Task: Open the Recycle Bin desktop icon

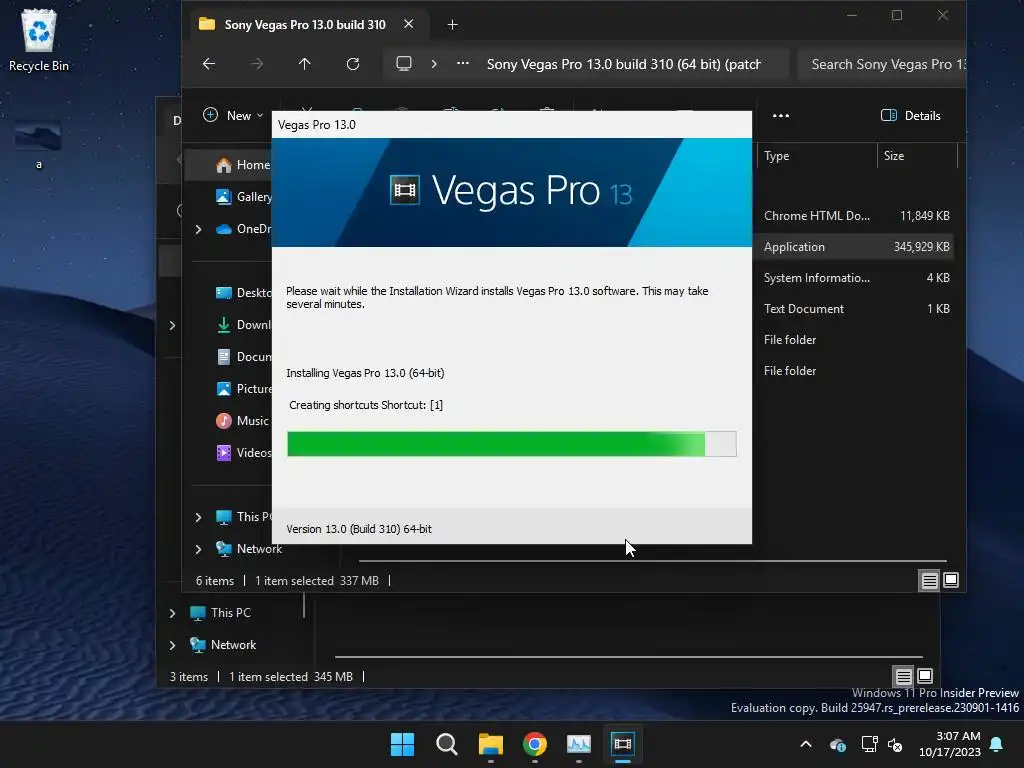Action: point(39,39)
